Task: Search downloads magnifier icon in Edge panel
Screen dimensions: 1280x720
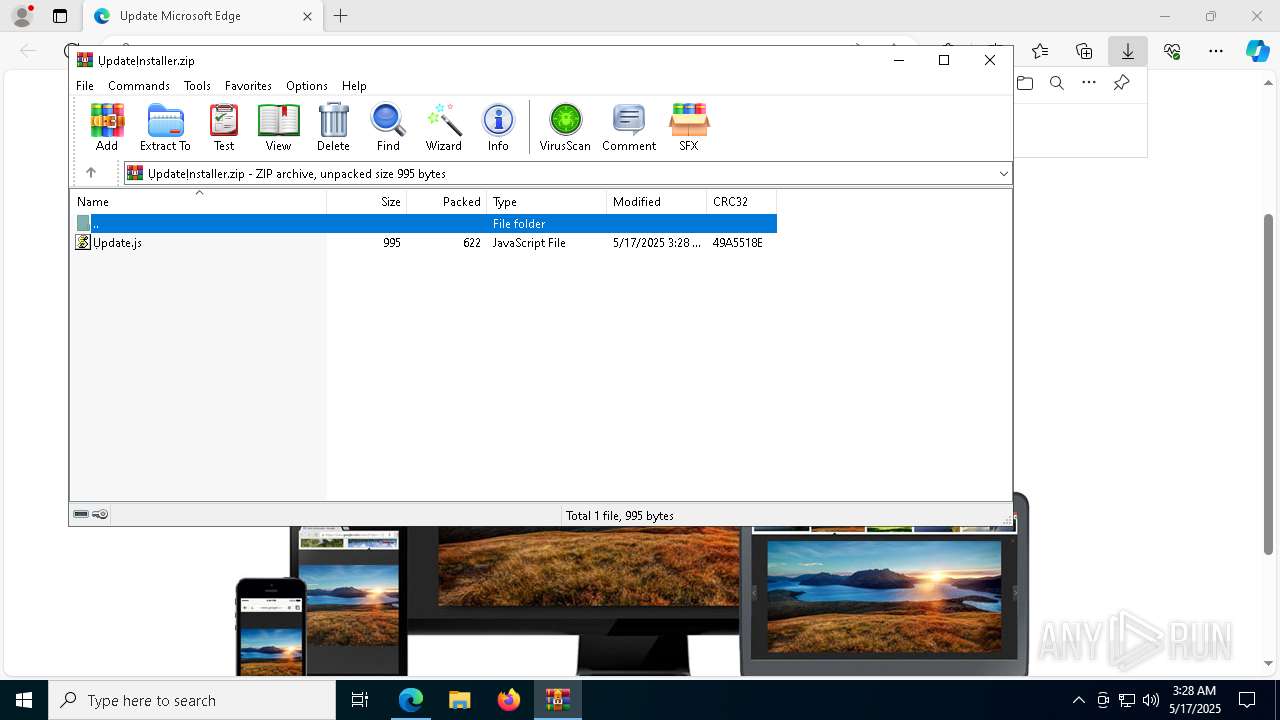Action: point(1057,83)
